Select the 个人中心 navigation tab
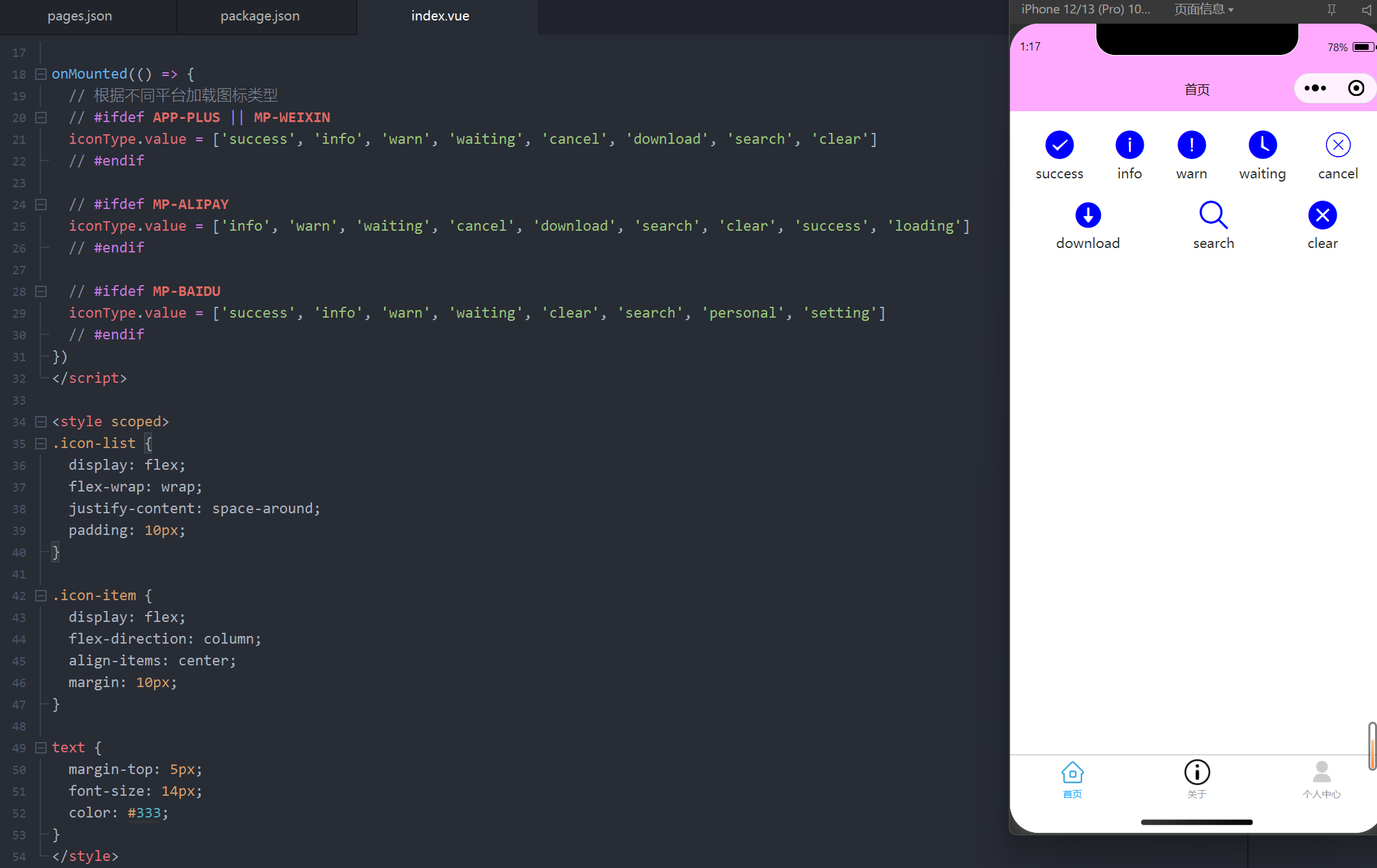Image resolution: width=1377 pixels, height=868 pixels. [x=1321, y=781]
